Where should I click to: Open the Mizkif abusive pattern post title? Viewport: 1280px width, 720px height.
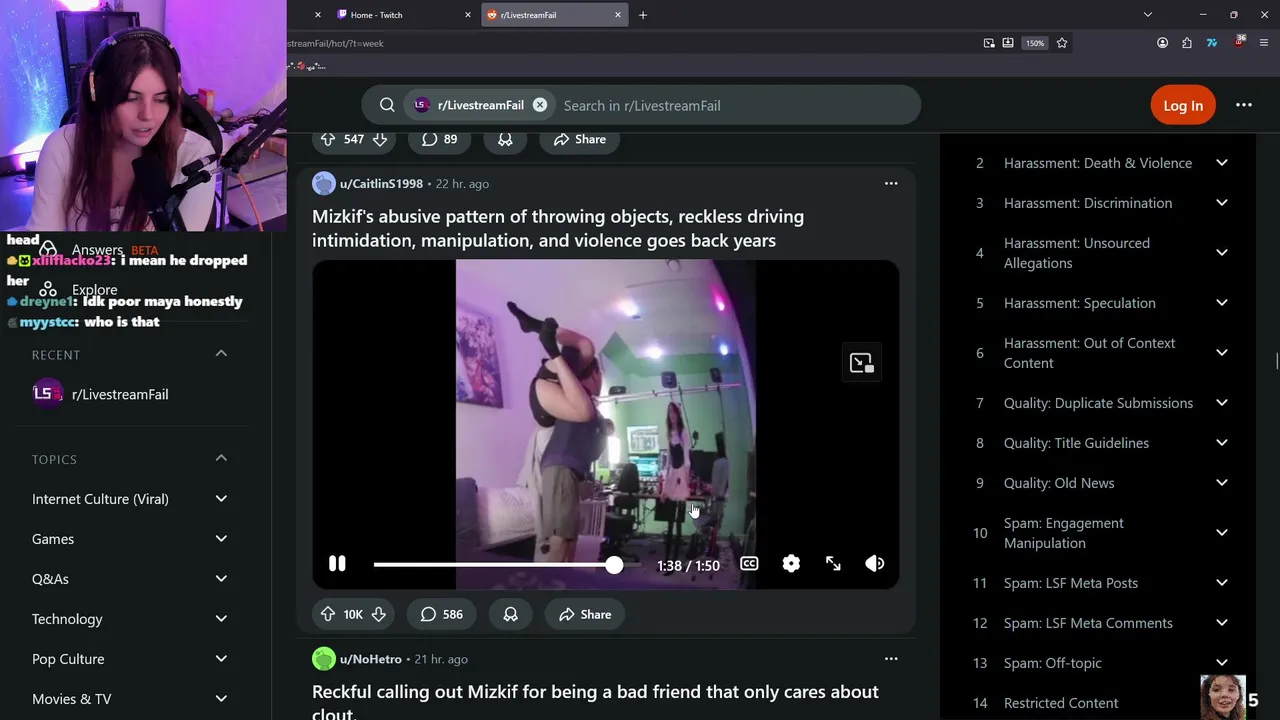click(x=558, y=228)
